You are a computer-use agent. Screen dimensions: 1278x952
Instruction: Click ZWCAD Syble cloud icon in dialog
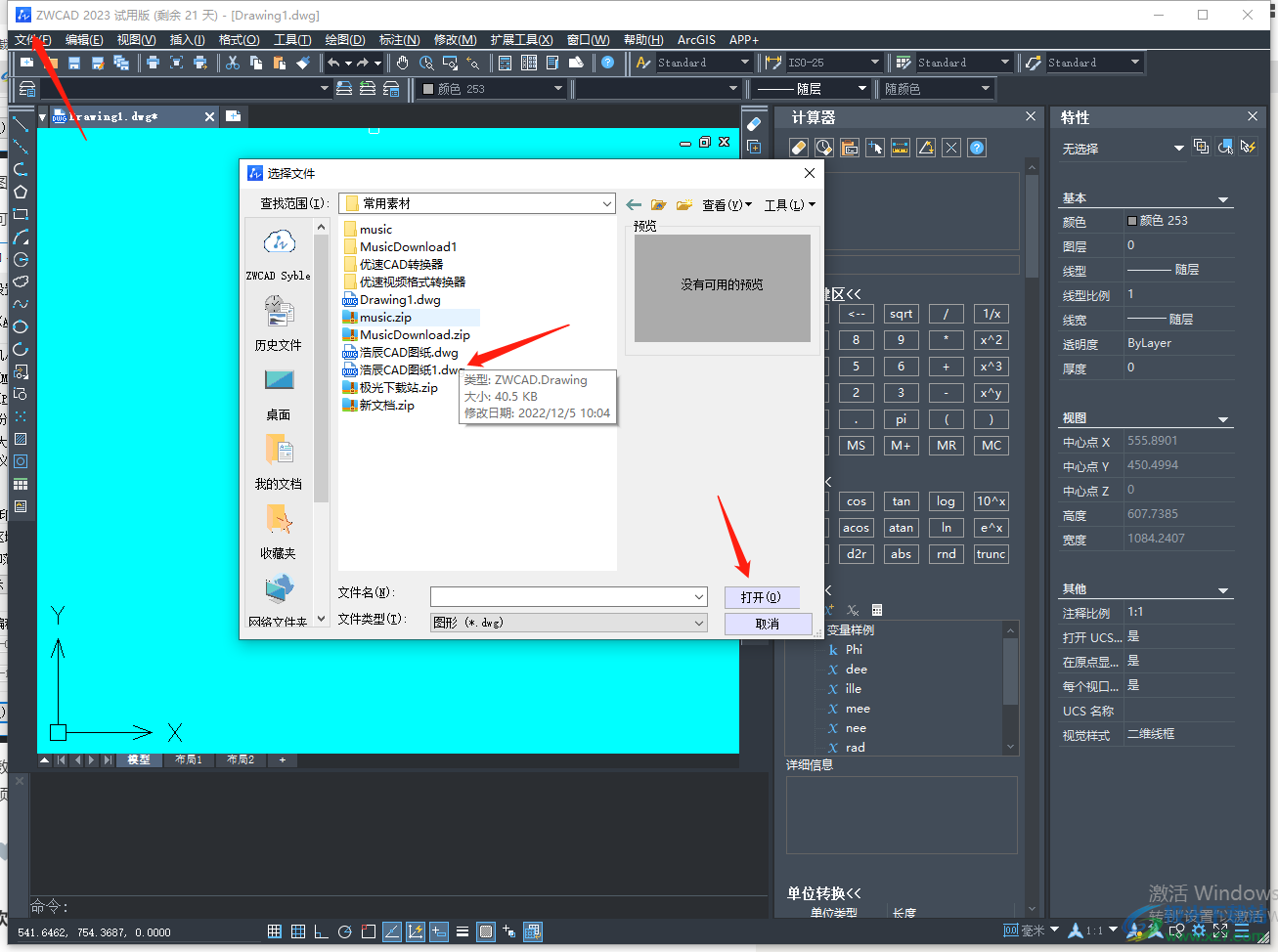pyautogui.click(x=279, y=242)
